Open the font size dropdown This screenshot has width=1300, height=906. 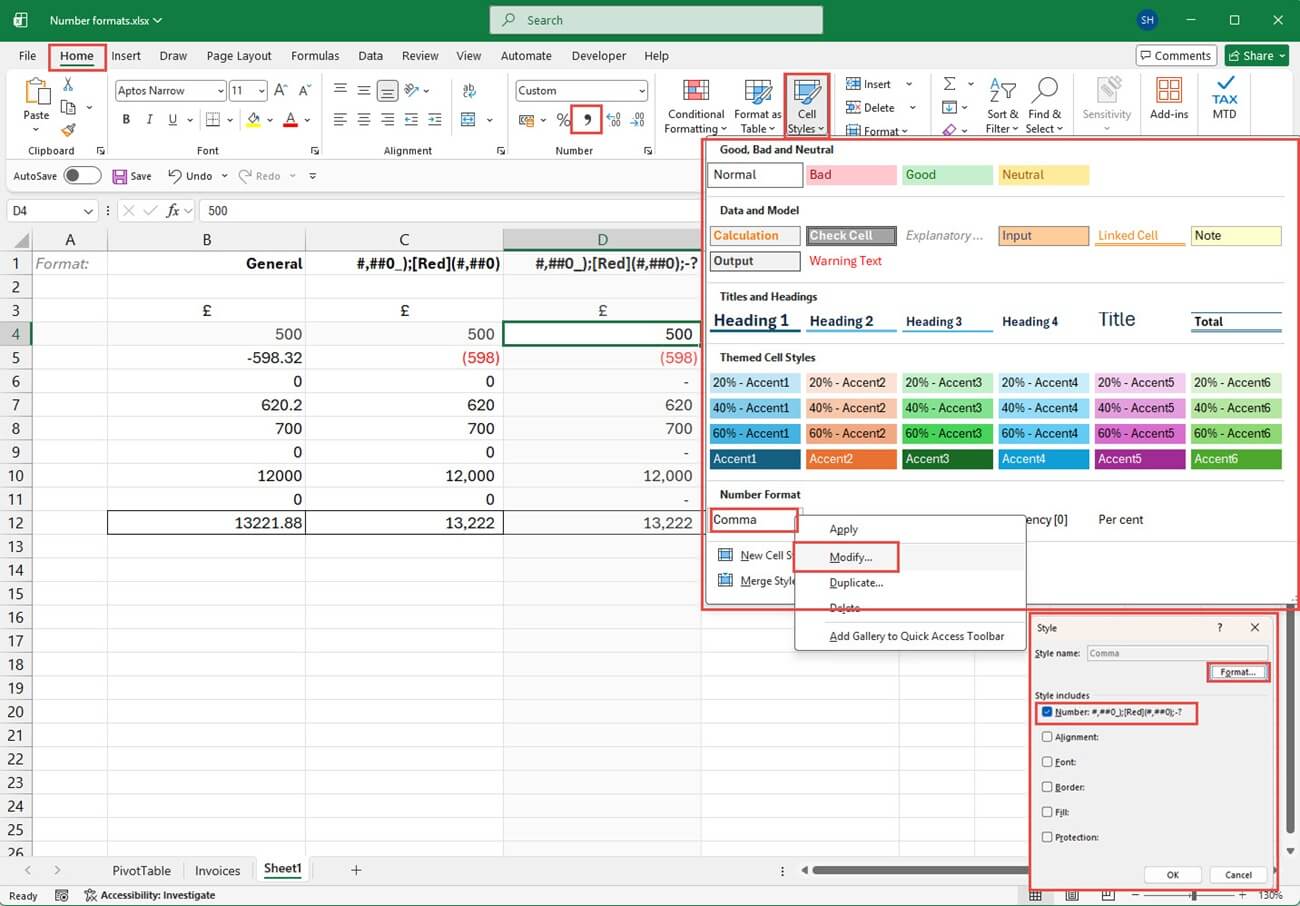[261, 91]
